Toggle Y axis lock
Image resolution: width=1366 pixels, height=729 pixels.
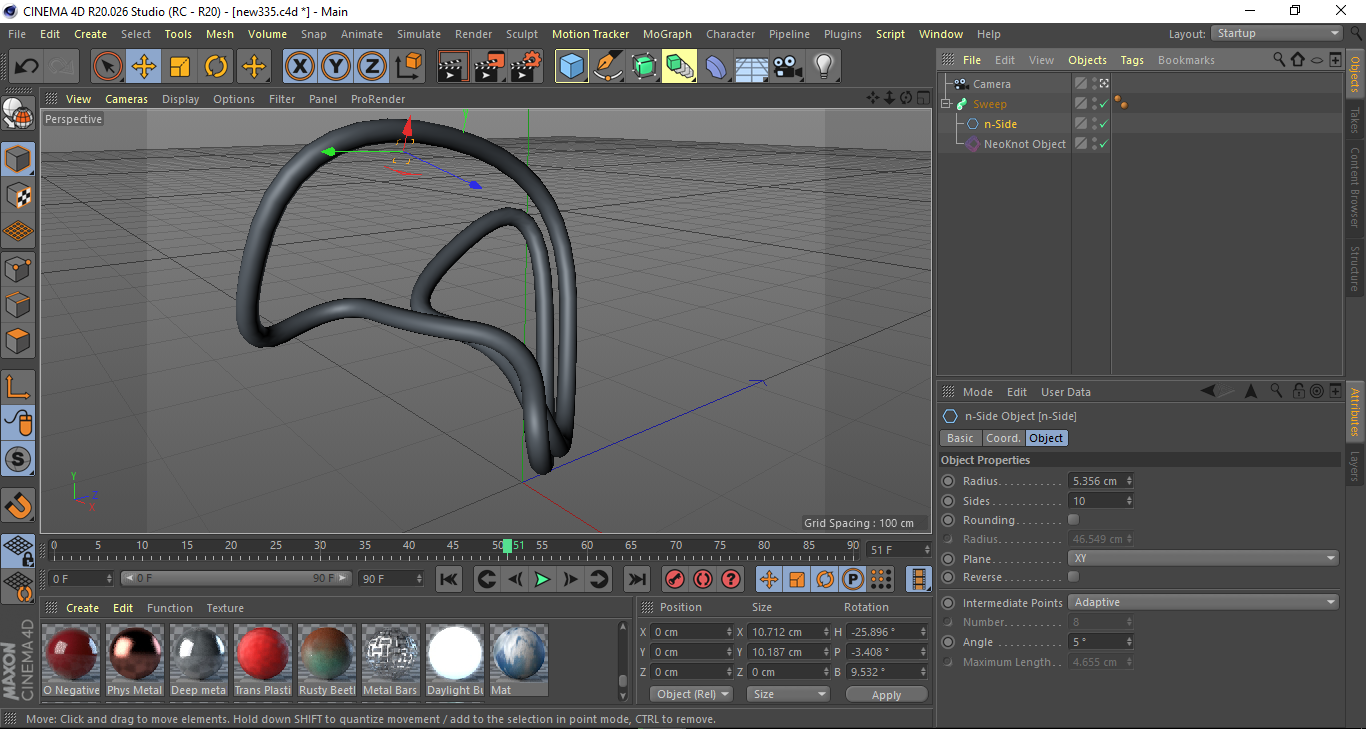335,67
